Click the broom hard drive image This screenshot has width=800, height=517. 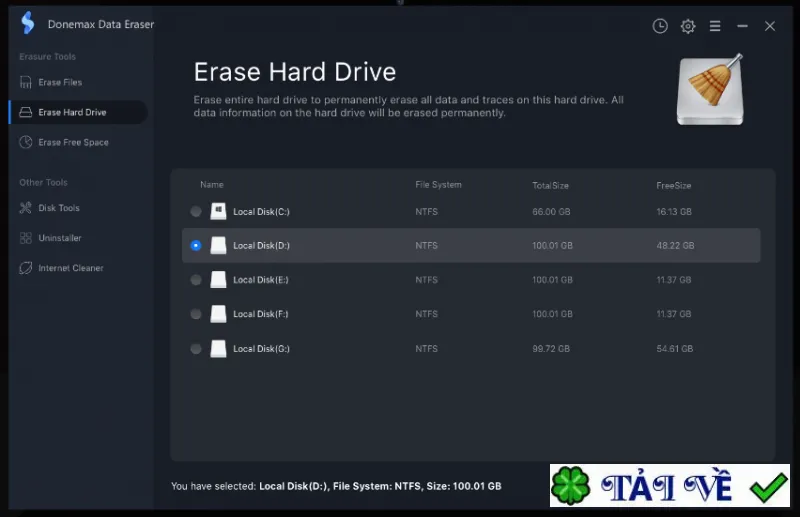710,90
